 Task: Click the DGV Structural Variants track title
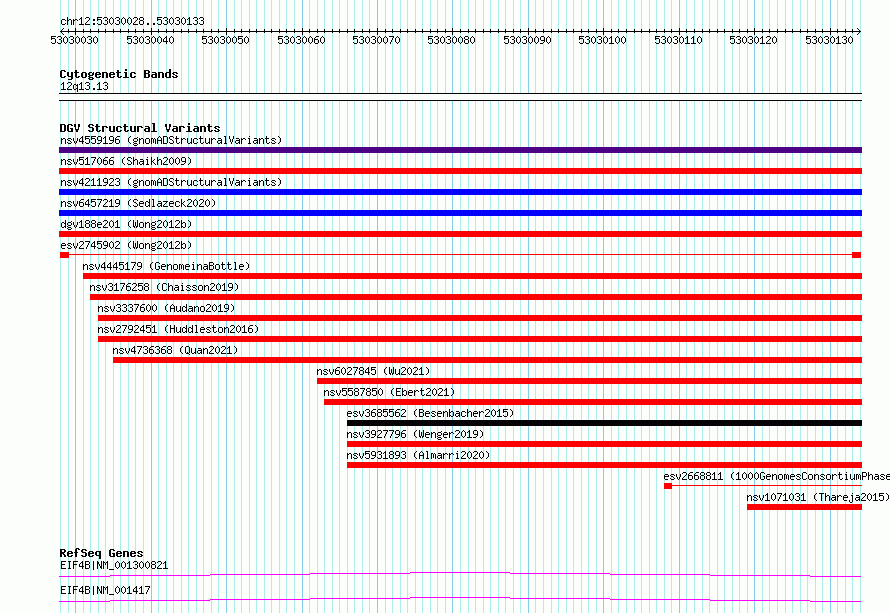pyautogui.click(x=140, y=128)
